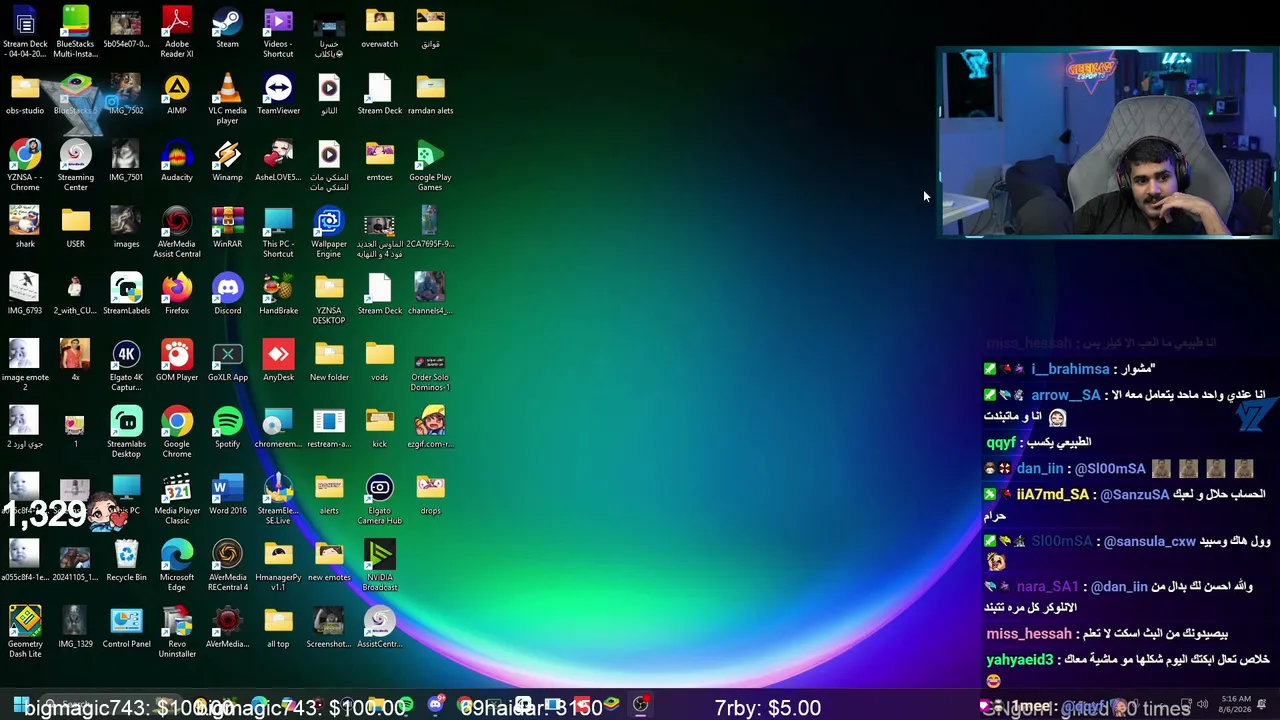Select the ramdan alets folder
Viewport: 1280px width, 720px height.
(x=430, y=94)
